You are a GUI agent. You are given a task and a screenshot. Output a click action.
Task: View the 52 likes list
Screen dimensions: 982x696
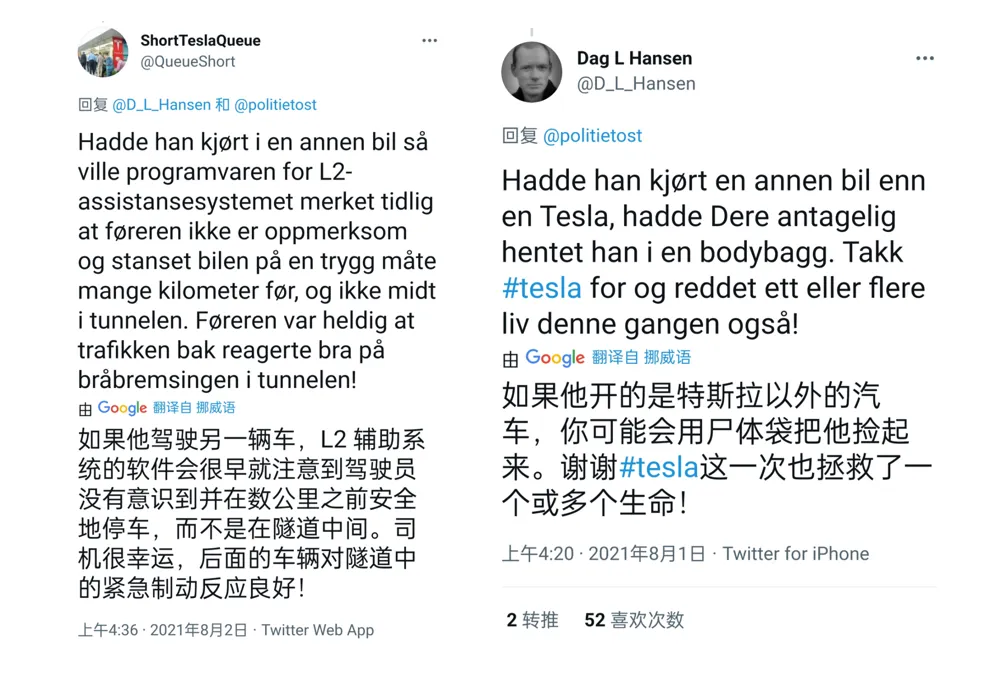(x=634, y=620)
